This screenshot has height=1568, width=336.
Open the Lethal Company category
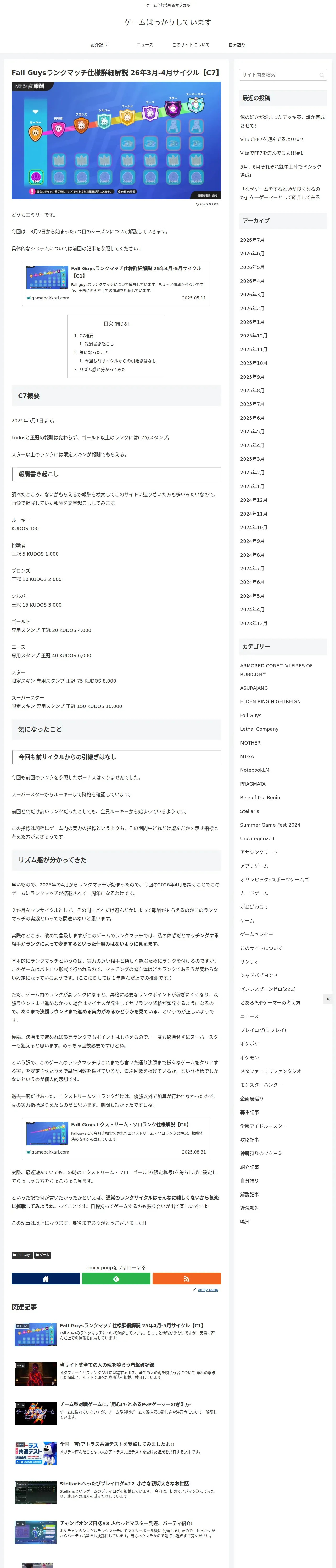(x=259, y=729)
